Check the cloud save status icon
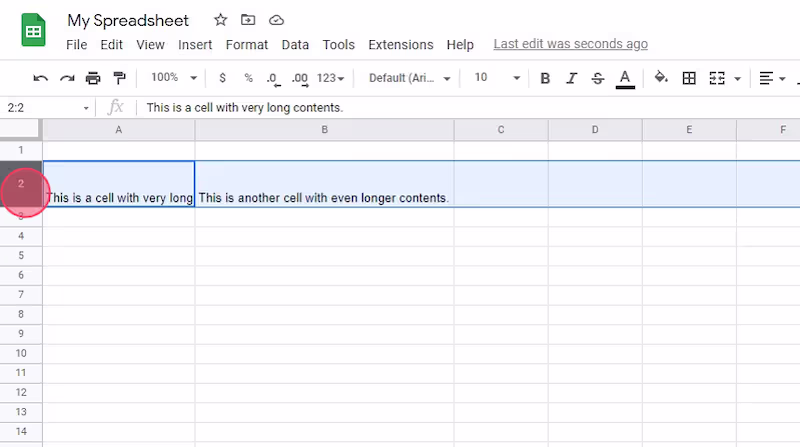Viewport: 800px width, 447px height. tap(276, 20)
